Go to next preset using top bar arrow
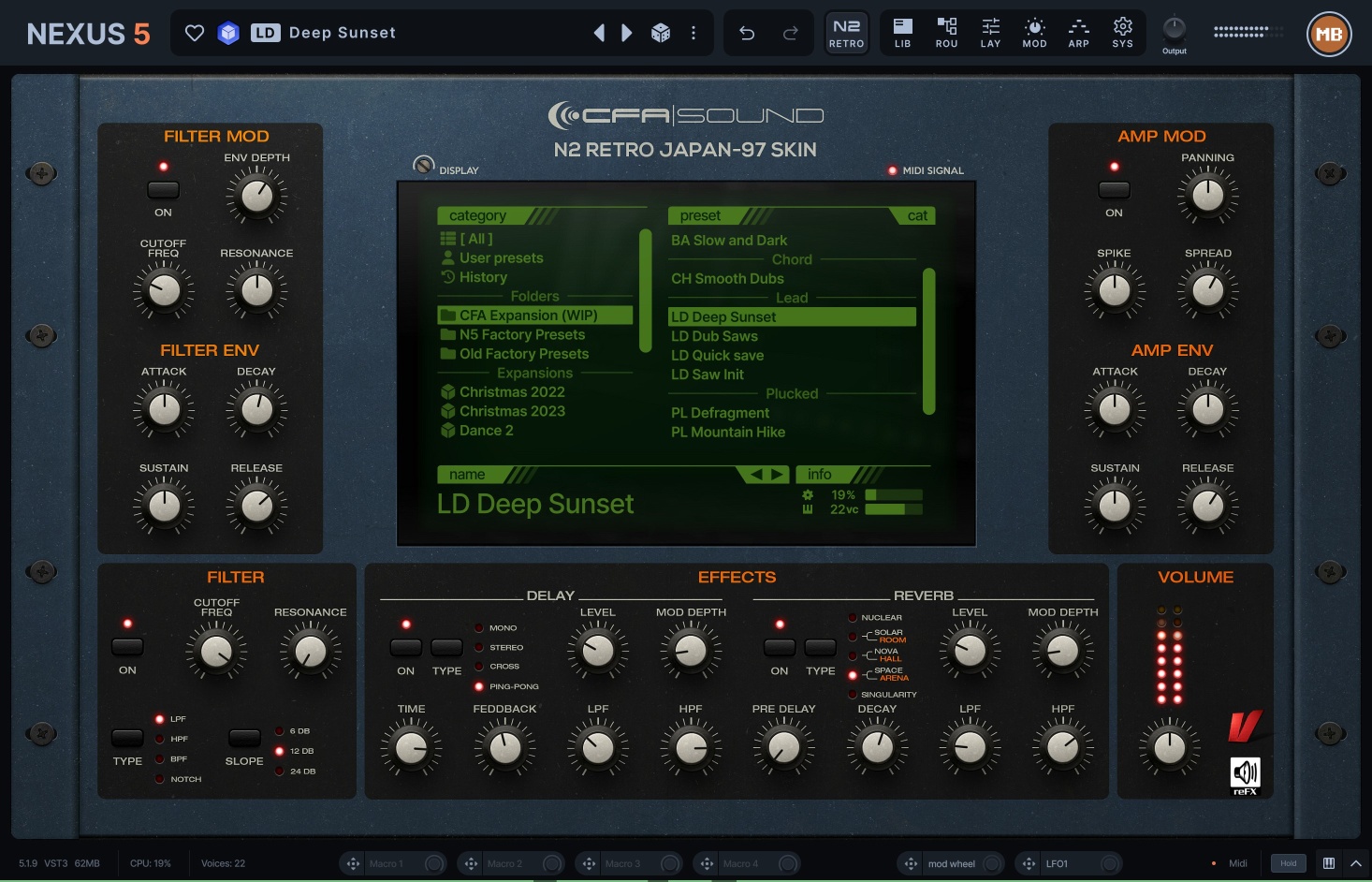The width and height of the screenshot is (1372, 882). pyautogui.click(x=627, y=34)
